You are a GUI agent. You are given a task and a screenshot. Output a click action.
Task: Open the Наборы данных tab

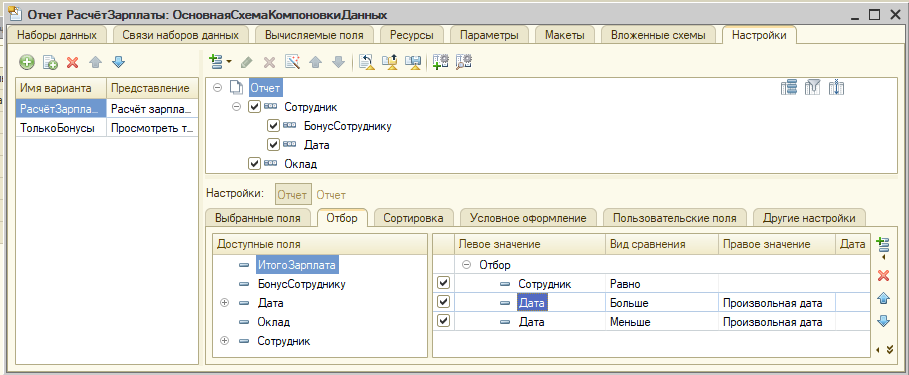point(56,35)
